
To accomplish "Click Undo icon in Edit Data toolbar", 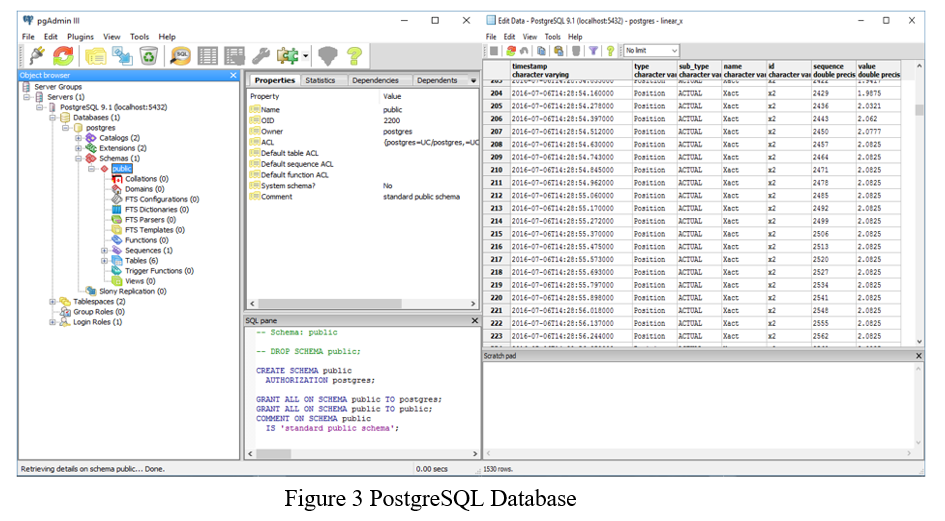I will [524, 51].
